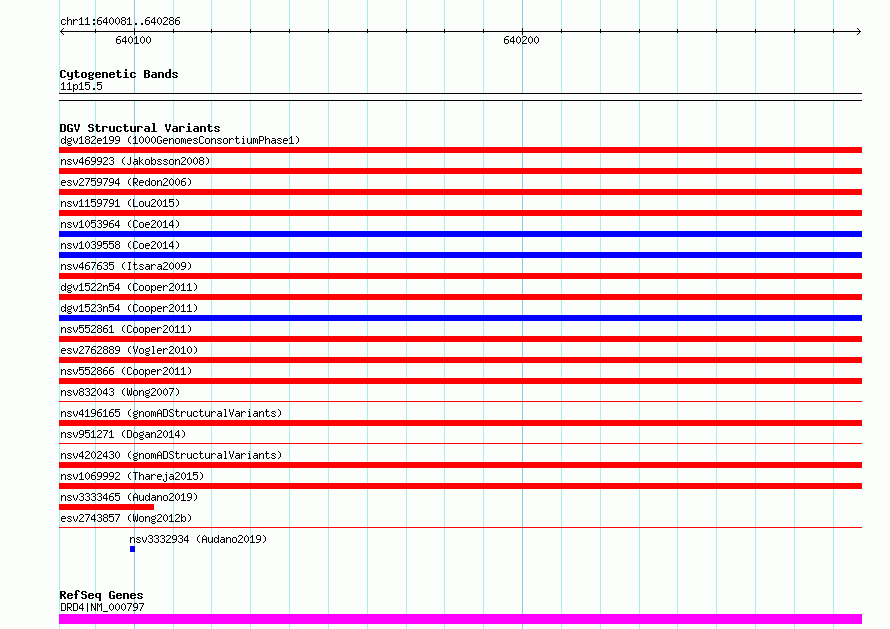The width and height of the screenshot is (890, 629).
Task: Click the 640200 ruler position label
Action: tap(521, 40)
